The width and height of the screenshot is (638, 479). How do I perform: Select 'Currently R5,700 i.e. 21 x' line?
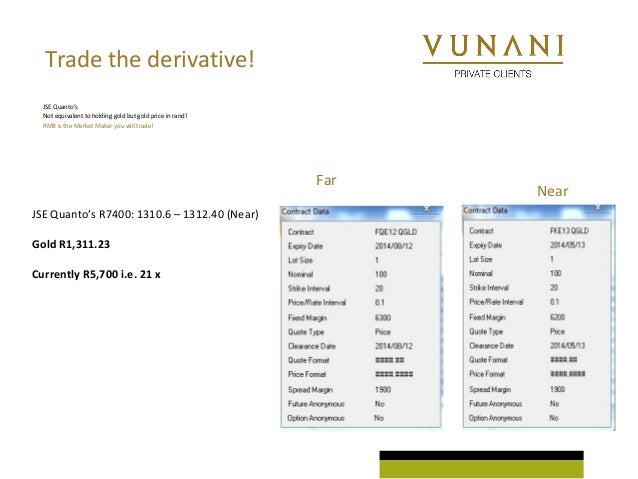coord(96,274)
